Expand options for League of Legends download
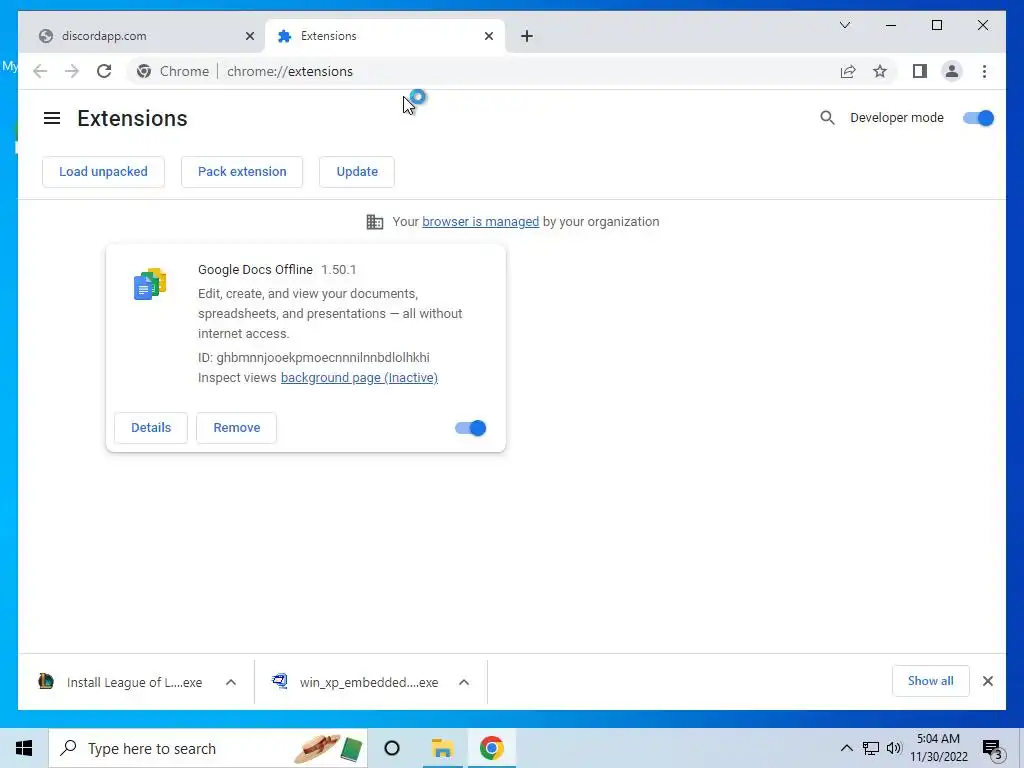The height and width of the screenshot is (768, 1024). (231, 682)
